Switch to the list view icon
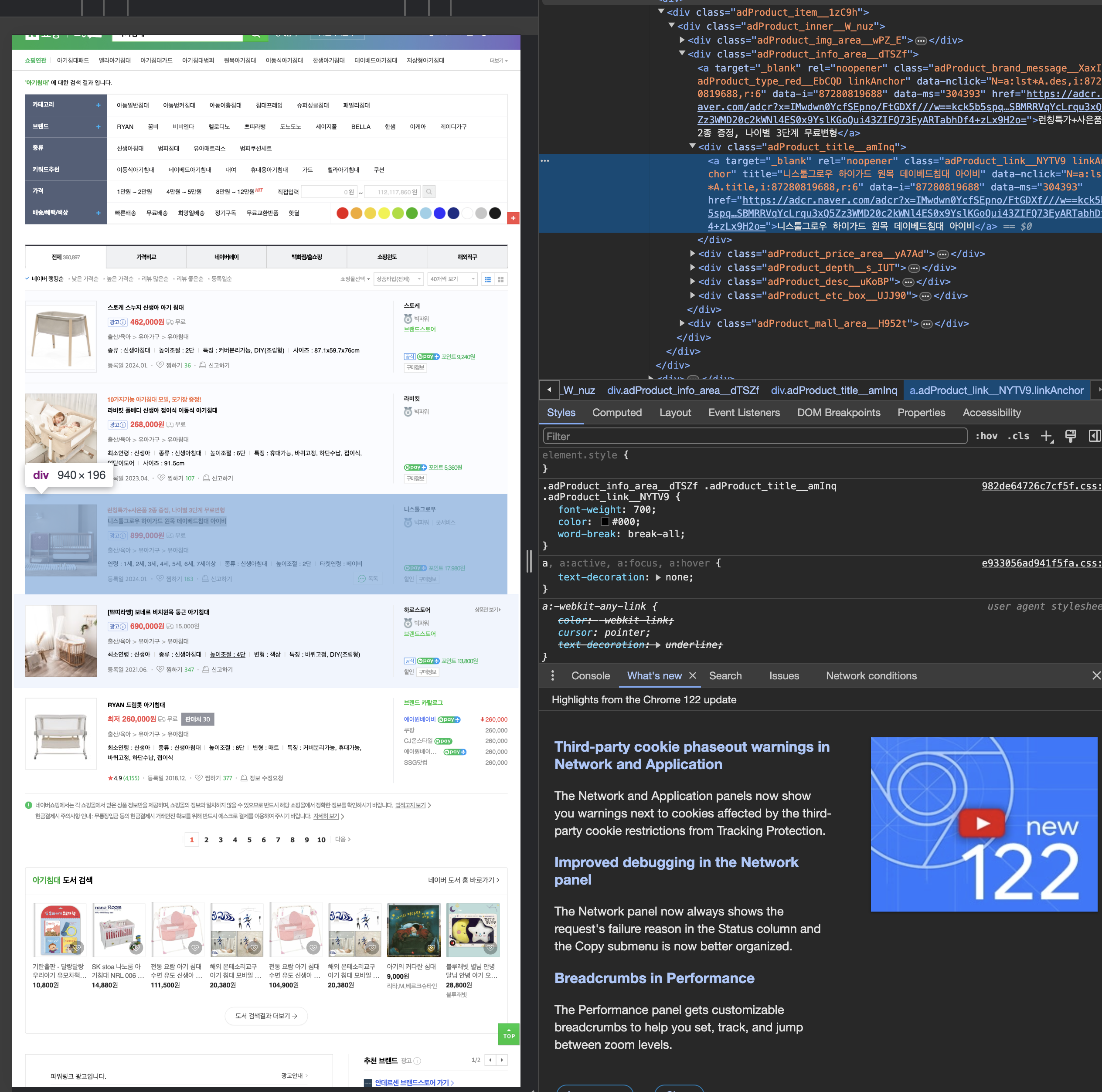 pyautogui.click(x=488, y=279)
